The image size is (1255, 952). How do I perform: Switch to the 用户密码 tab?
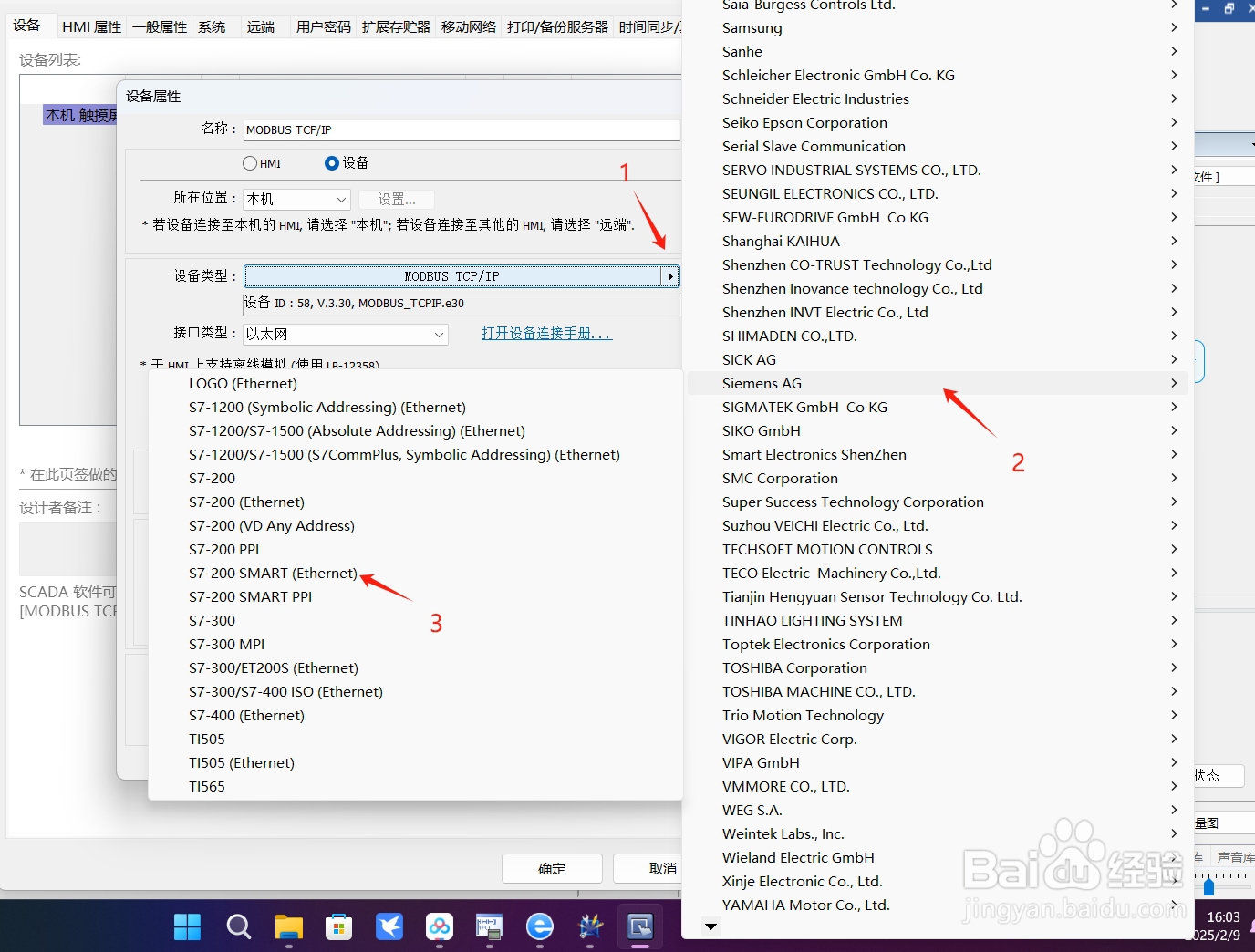pos(324,27)
